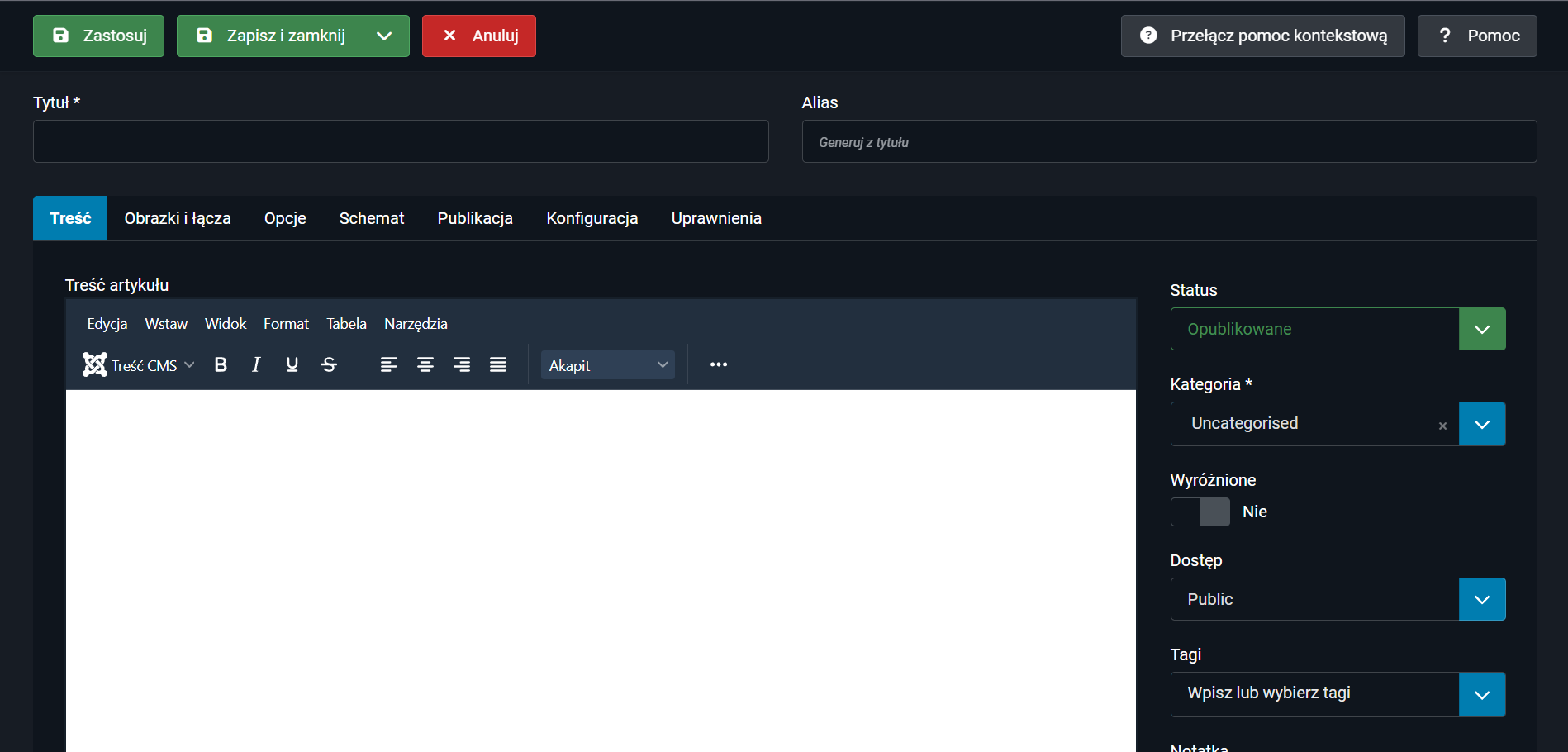This screenshot has height=752, width=1568.
Task: Apply underline formatting to text
Action: tap(292, 365)
